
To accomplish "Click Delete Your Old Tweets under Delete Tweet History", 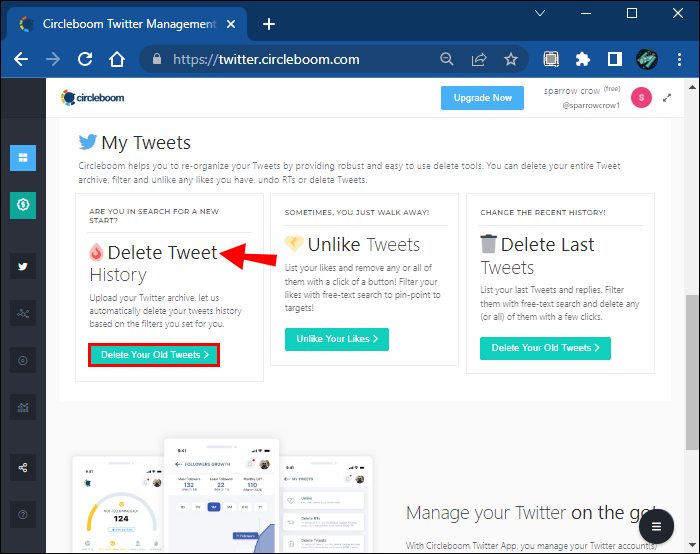I will point(154,355).
